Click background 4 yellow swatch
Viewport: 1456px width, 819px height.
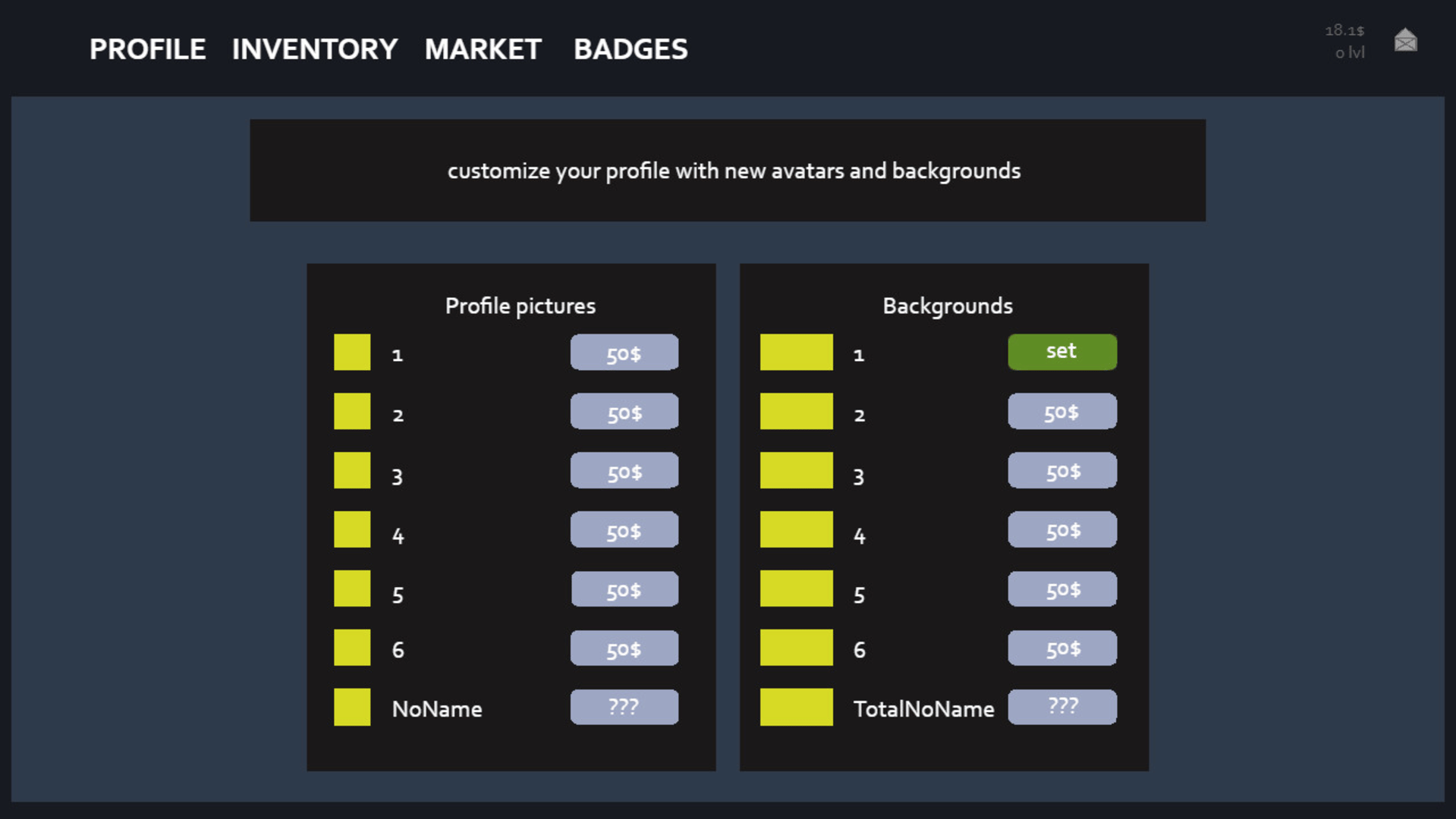796,529
